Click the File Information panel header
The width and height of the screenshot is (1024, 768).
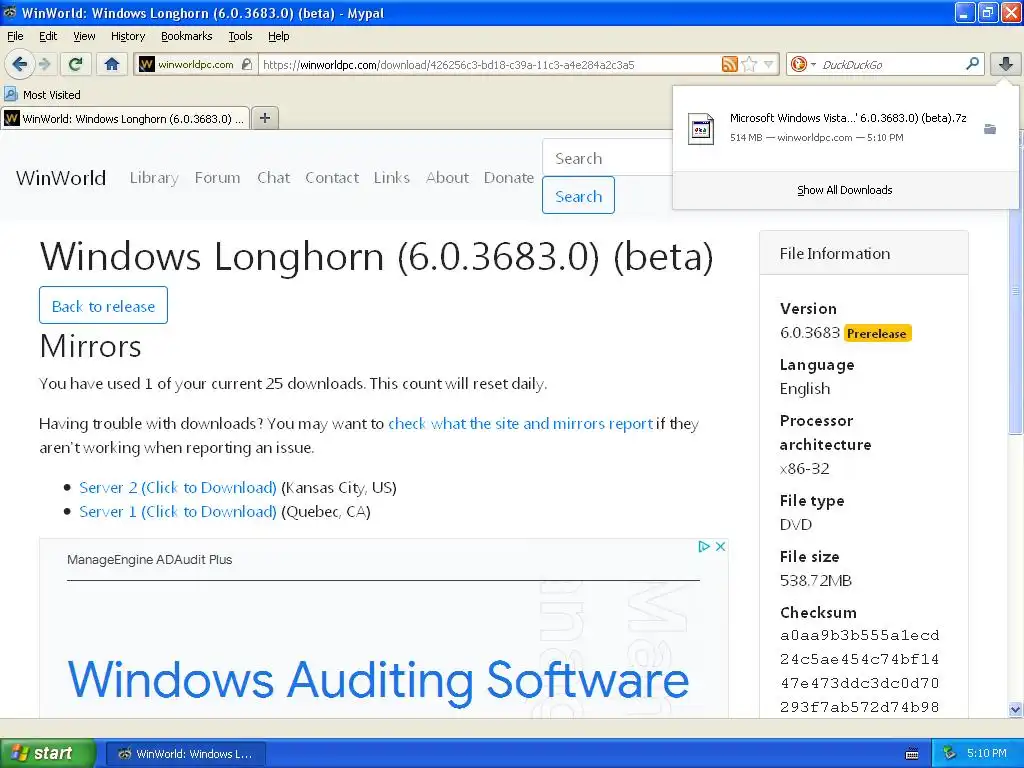tap(863, 253)
